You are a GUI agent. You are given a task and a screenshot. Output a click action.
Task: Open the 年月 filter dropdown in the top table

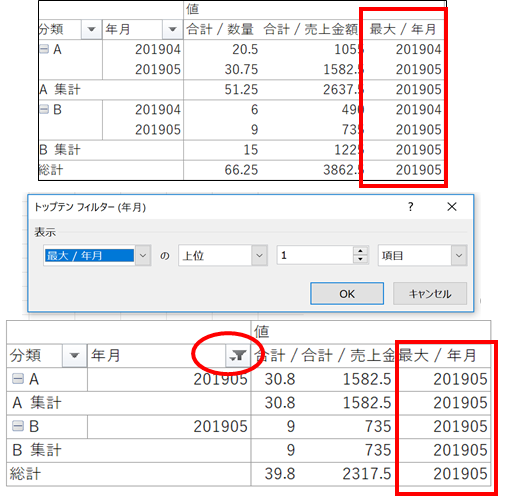coord(173,29)
